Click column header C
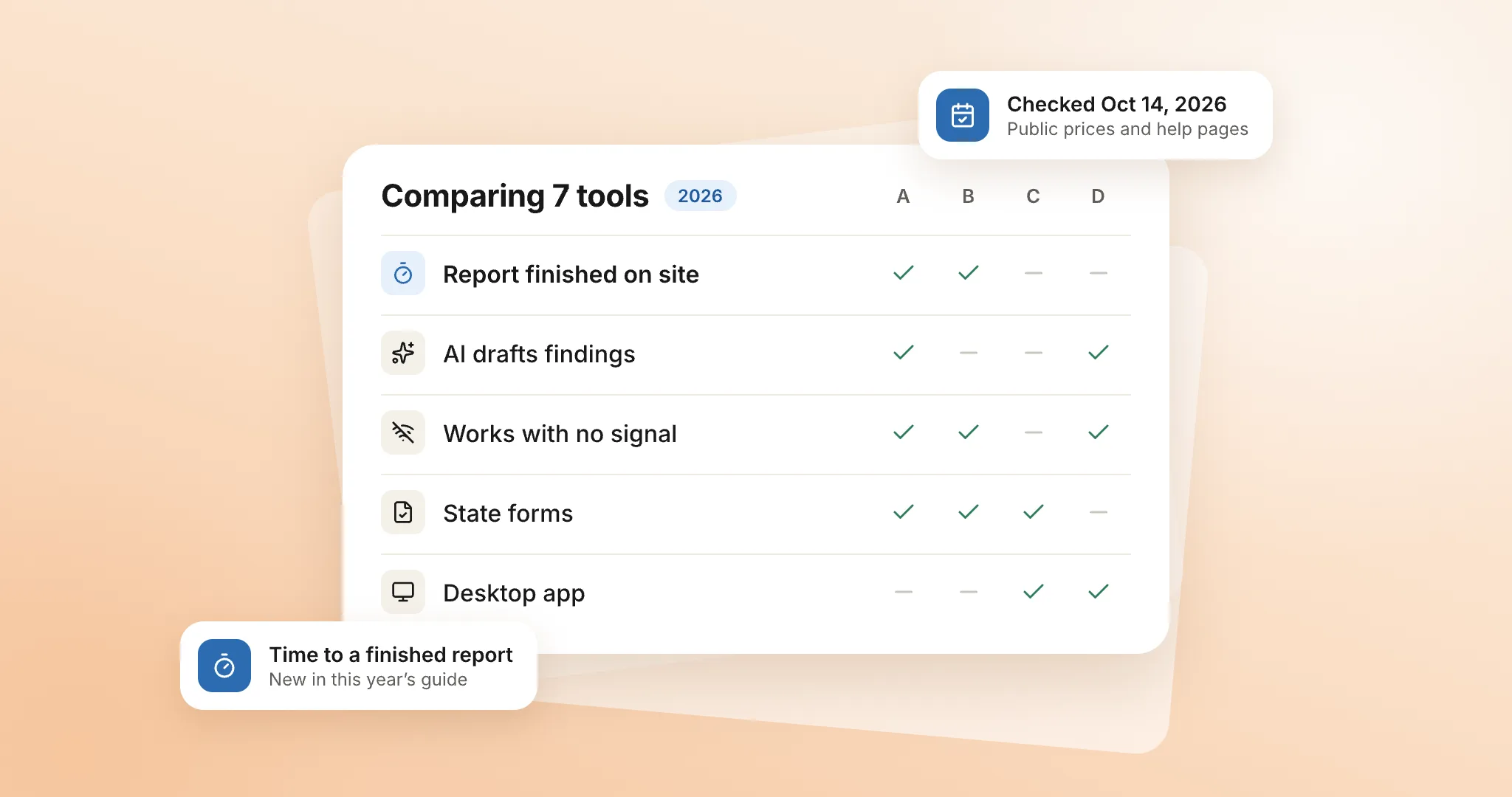 1033,196
